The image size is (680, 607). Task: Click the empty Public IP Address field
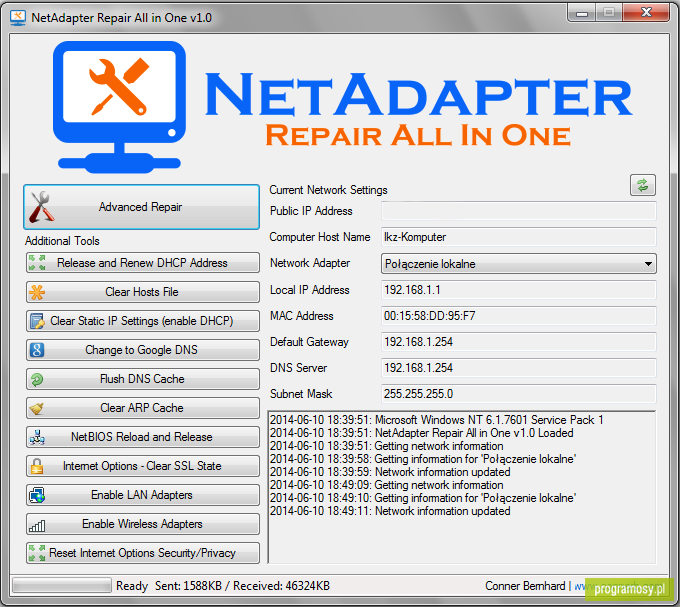pos(519,211)
